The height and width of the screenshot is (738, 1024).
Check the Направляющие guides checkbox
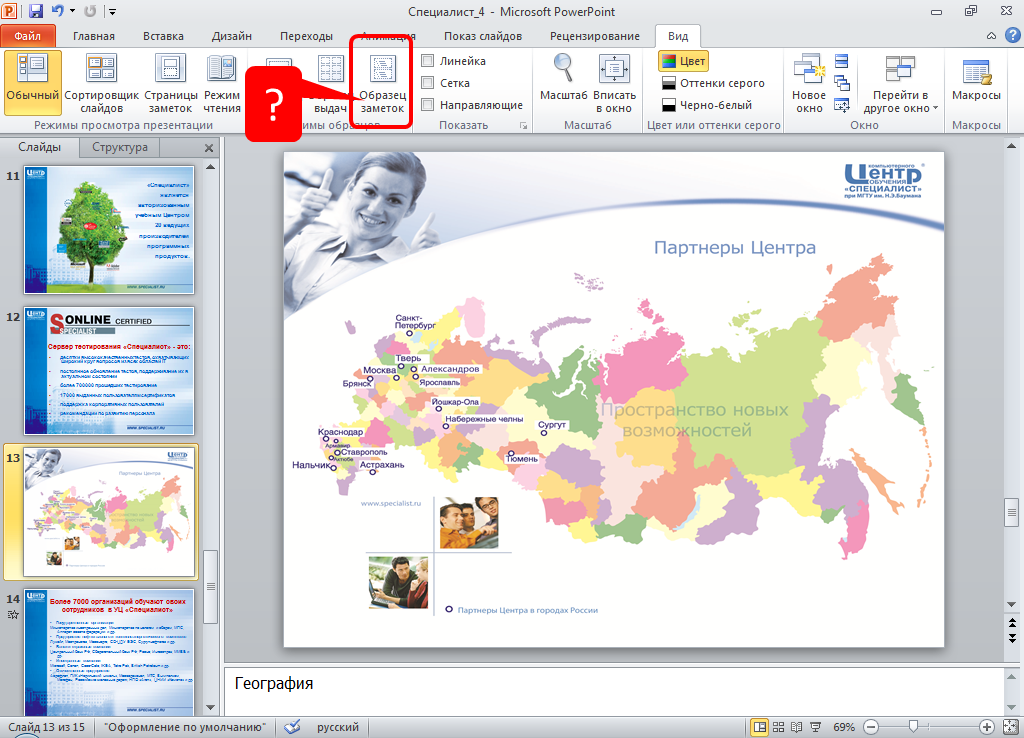pos(428,105)
